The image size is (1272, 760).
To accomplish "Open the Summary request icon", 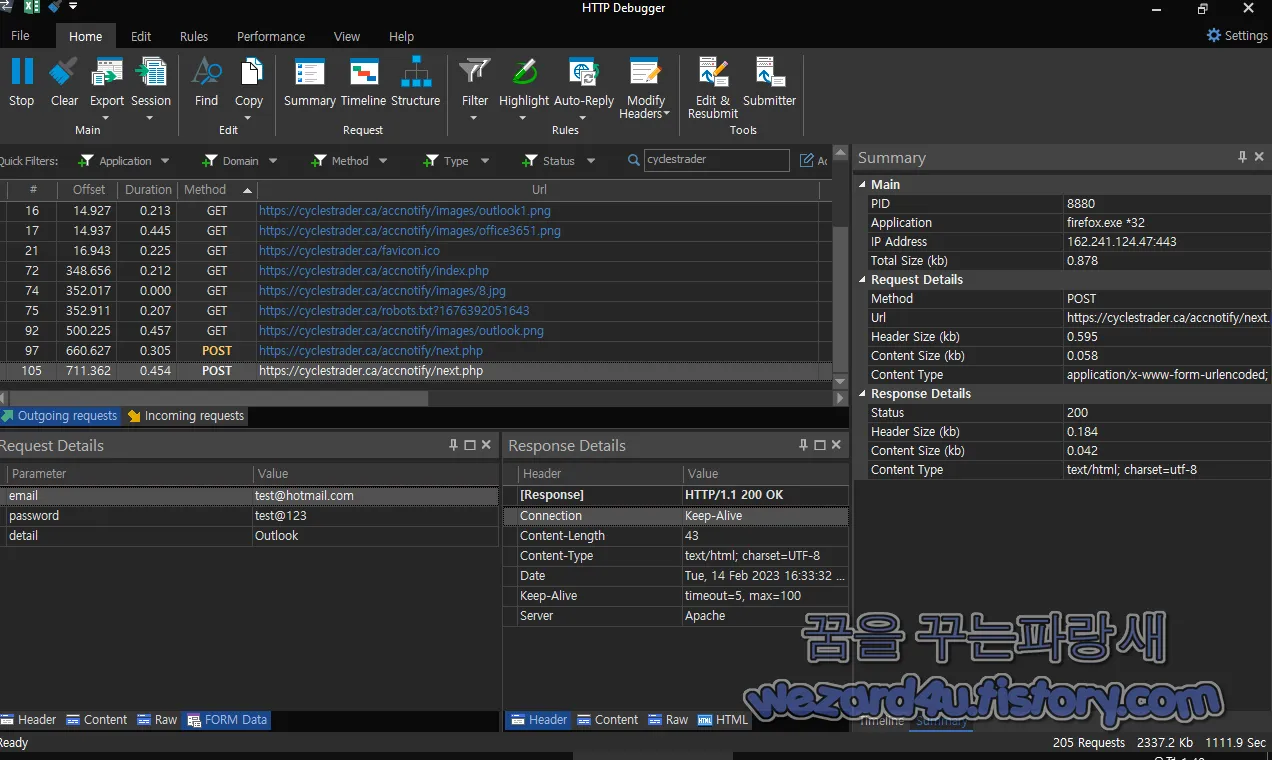I will pos(310,73).
